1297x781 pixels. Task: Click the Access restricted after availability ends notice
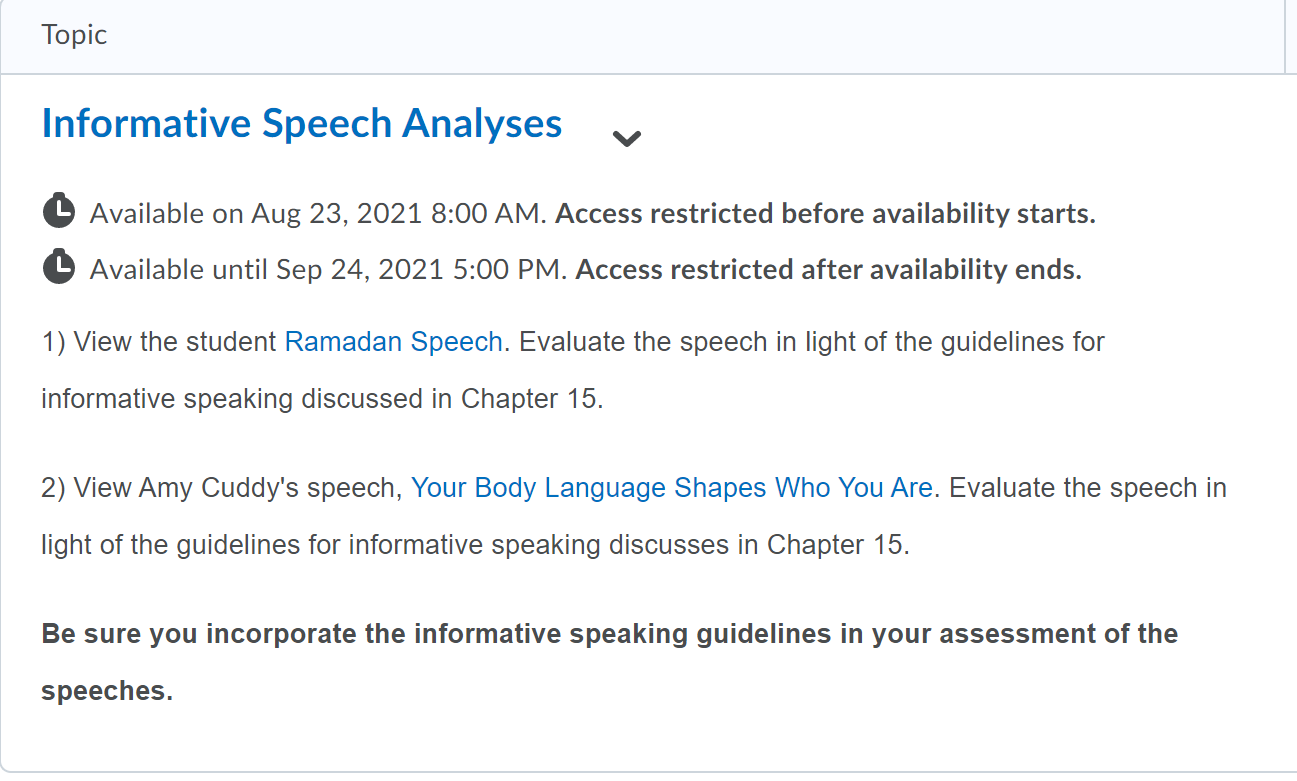[x=829, y=270]
